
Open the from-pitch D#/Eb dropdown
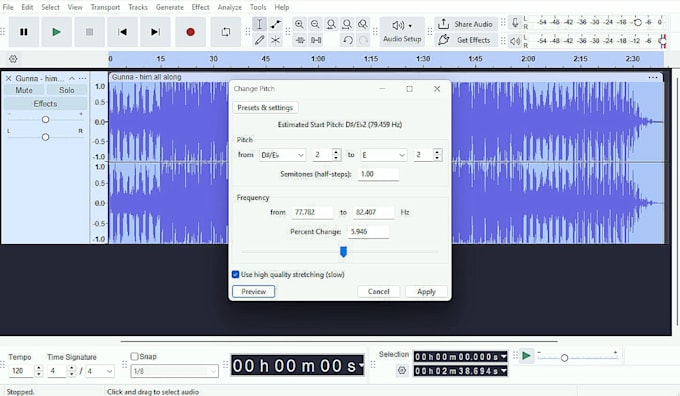coord(282,155)
